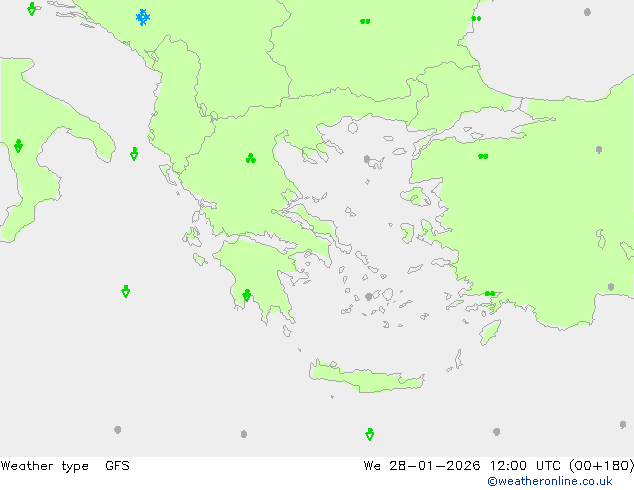Click the "(00+180)" forecast offset text

602,466
